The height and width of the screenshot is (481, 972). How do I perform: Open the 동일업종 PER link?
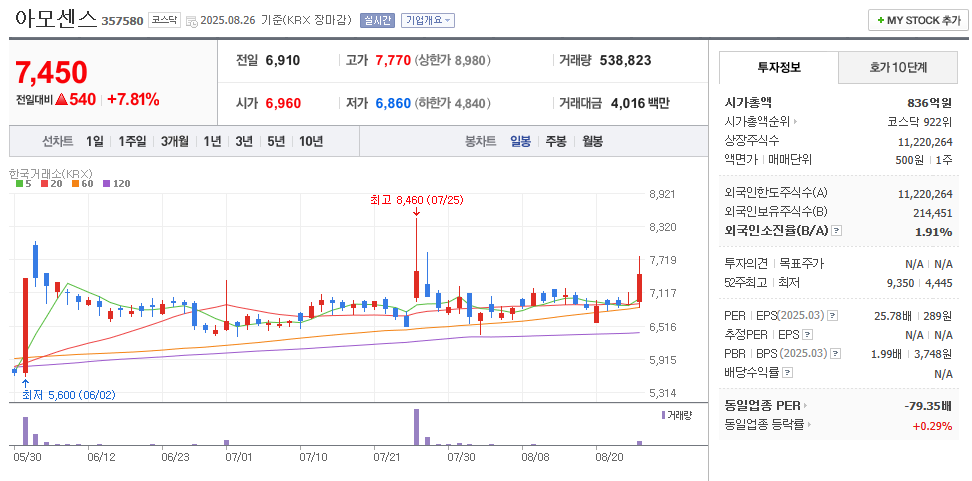pyautogui.click(x=766, y=406)
